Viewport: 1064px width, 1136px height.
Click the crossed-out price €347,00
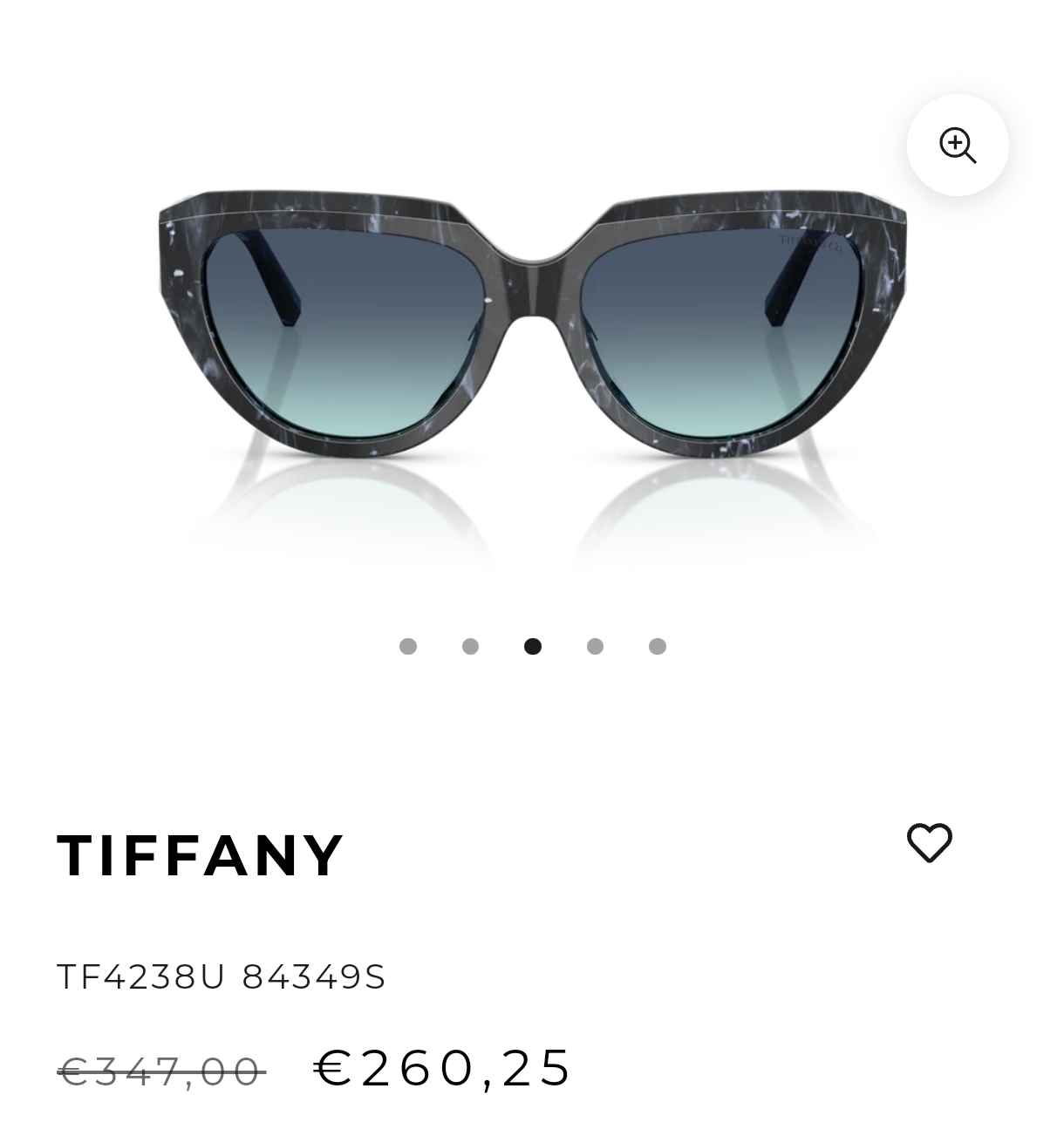coord(161,1071)
